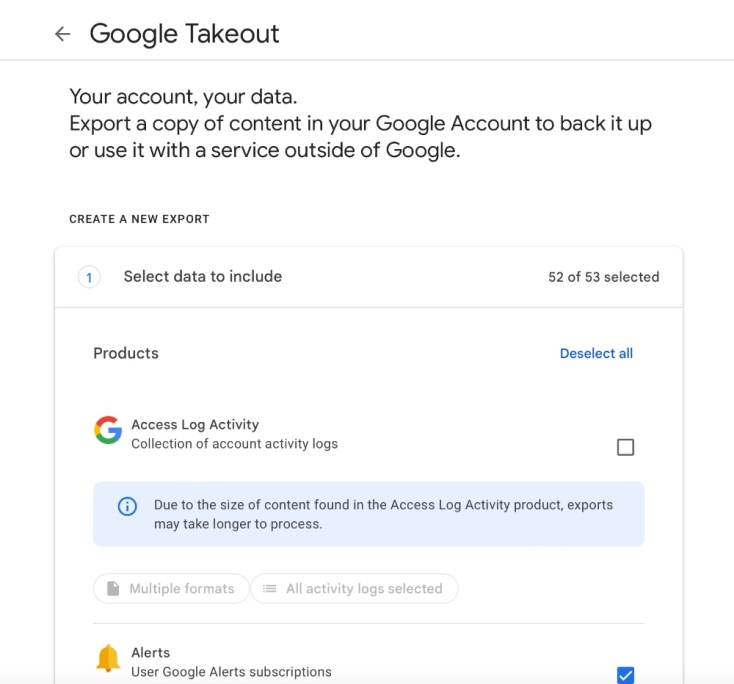Click the list icon in the activity logs chip
Screen dimensions: 734x684
coord(269,589)
